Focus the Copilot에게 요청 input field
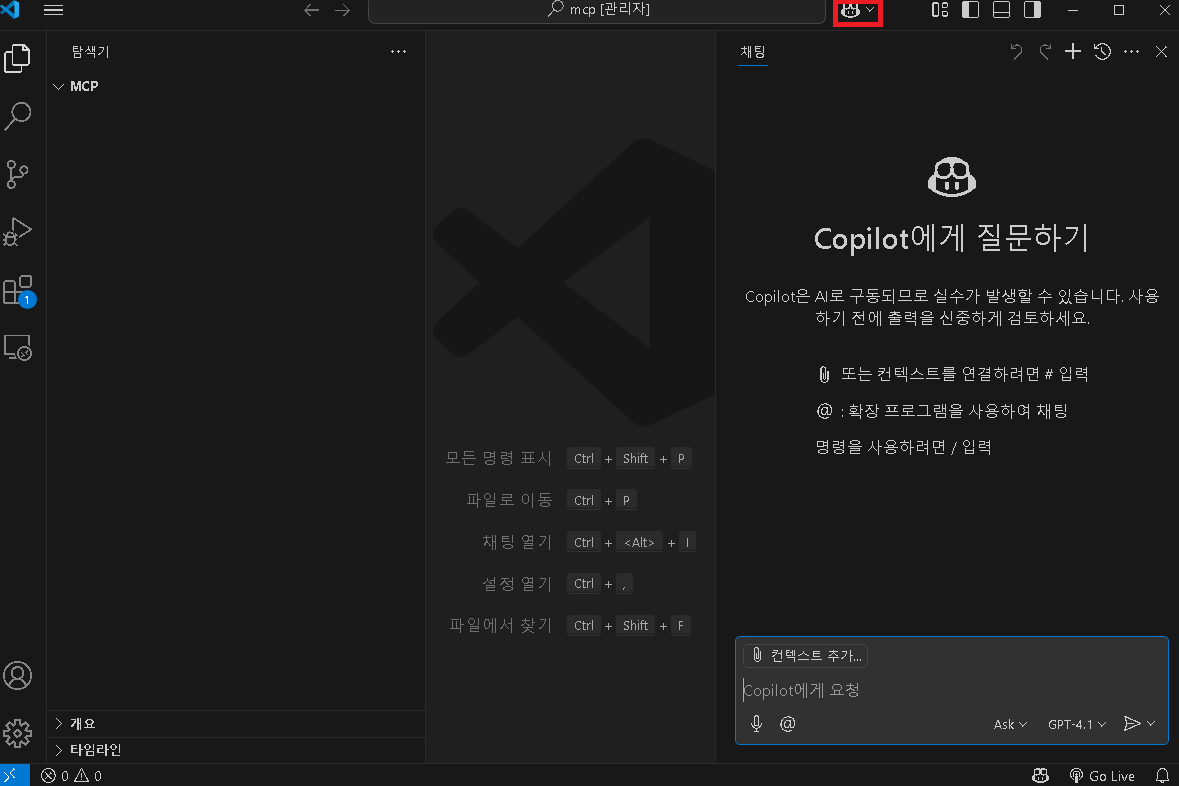Screen dimensions: 1179x786 951,690
